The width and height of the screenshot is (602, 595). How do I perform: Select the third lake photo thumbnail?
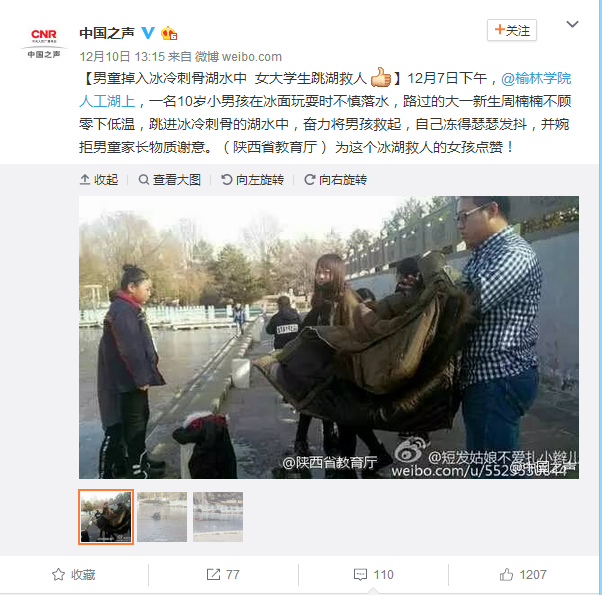pos(218,517)
